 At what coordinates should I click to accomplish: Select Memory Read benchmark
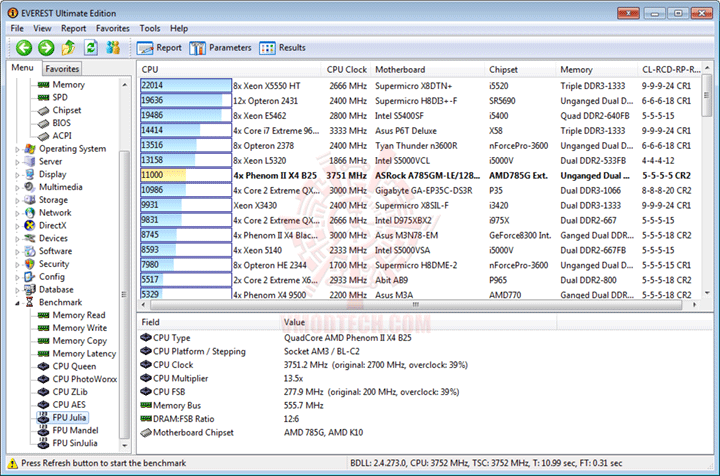[x=79, y=315]
